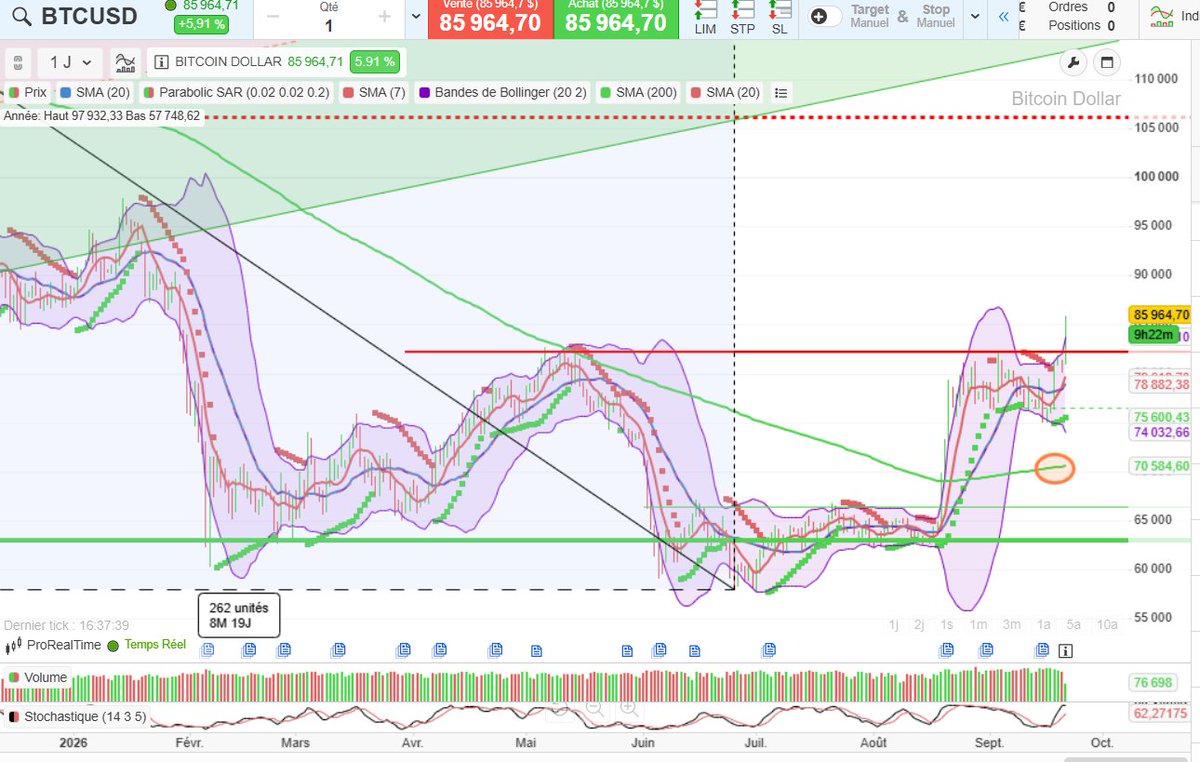The width and height of the screenshot is (1200, 762).
Task: Open the indicators list icon
Action: point(781,92)
